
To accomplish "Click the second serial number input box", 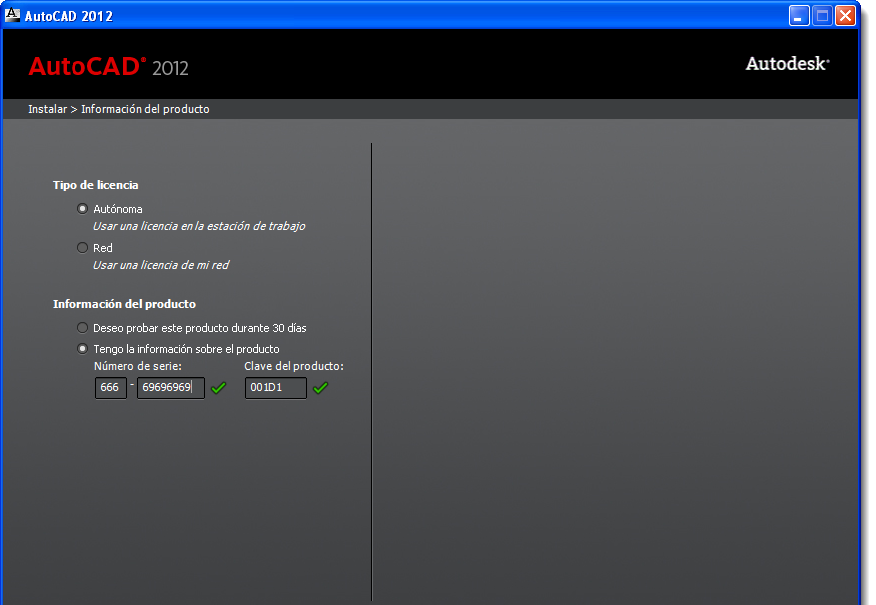I will point(169,388).
